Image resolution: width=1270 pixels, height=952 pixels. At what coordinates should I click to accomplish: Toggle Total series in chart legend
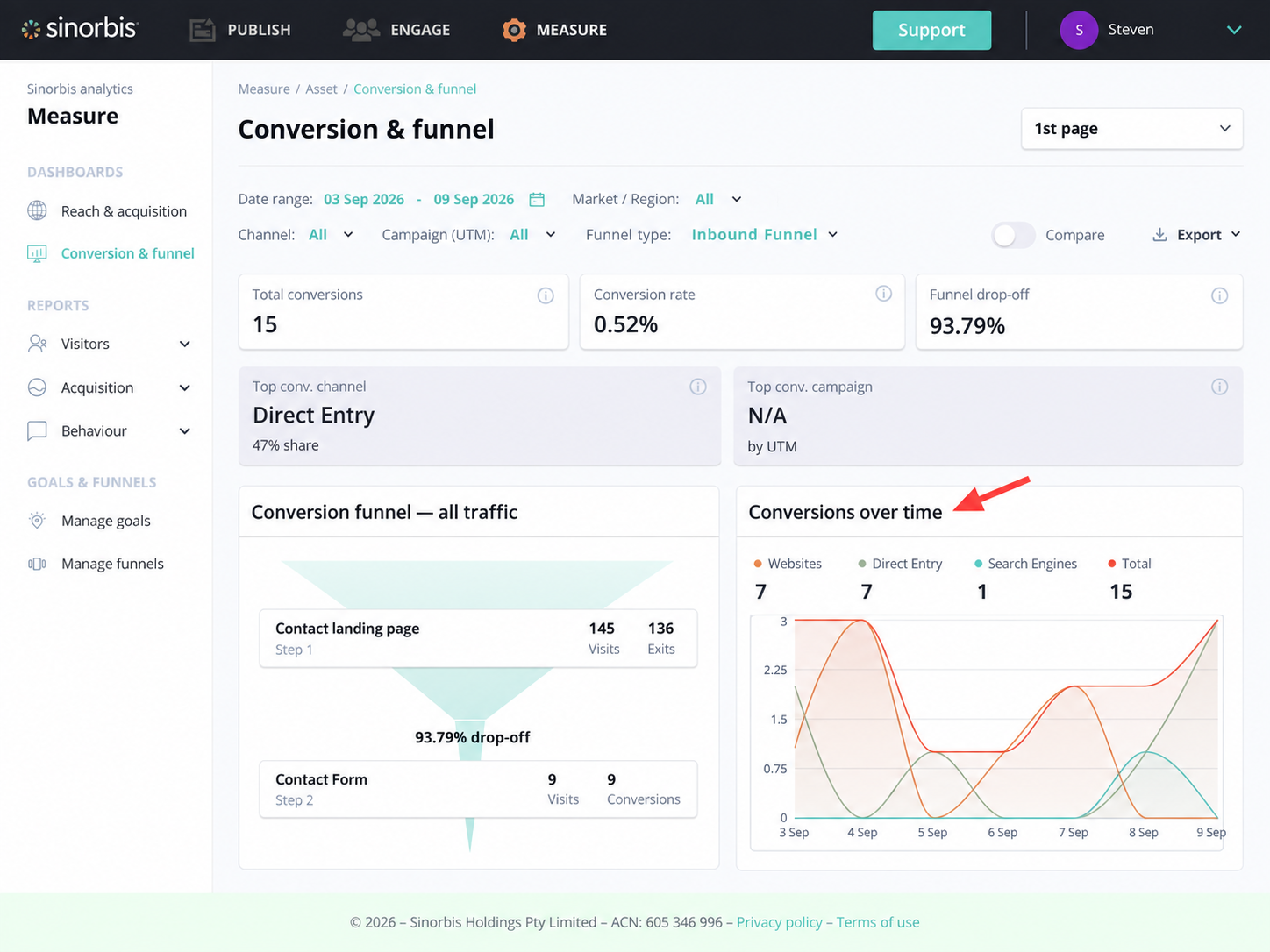click(1130, 564)
